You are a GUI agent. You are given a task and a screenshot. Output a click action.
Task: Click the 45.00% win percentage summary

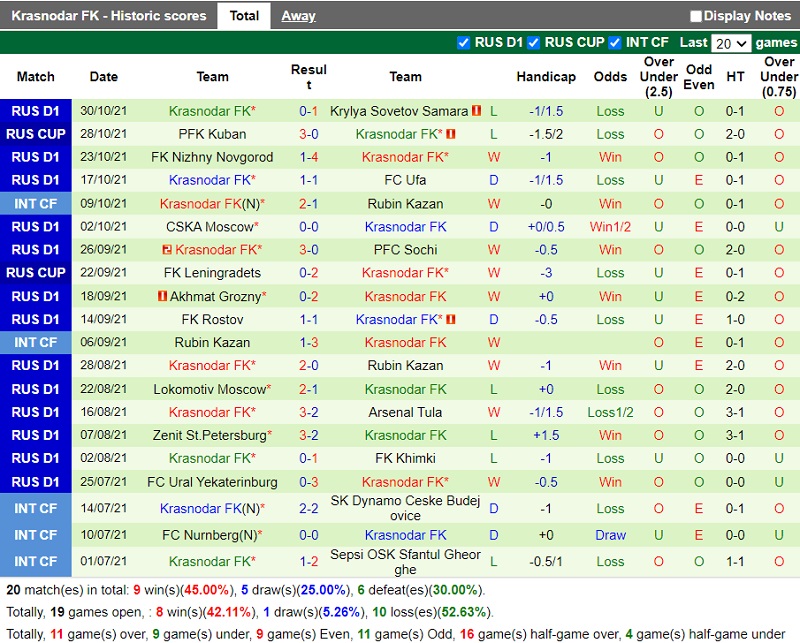tap(207, 590)
